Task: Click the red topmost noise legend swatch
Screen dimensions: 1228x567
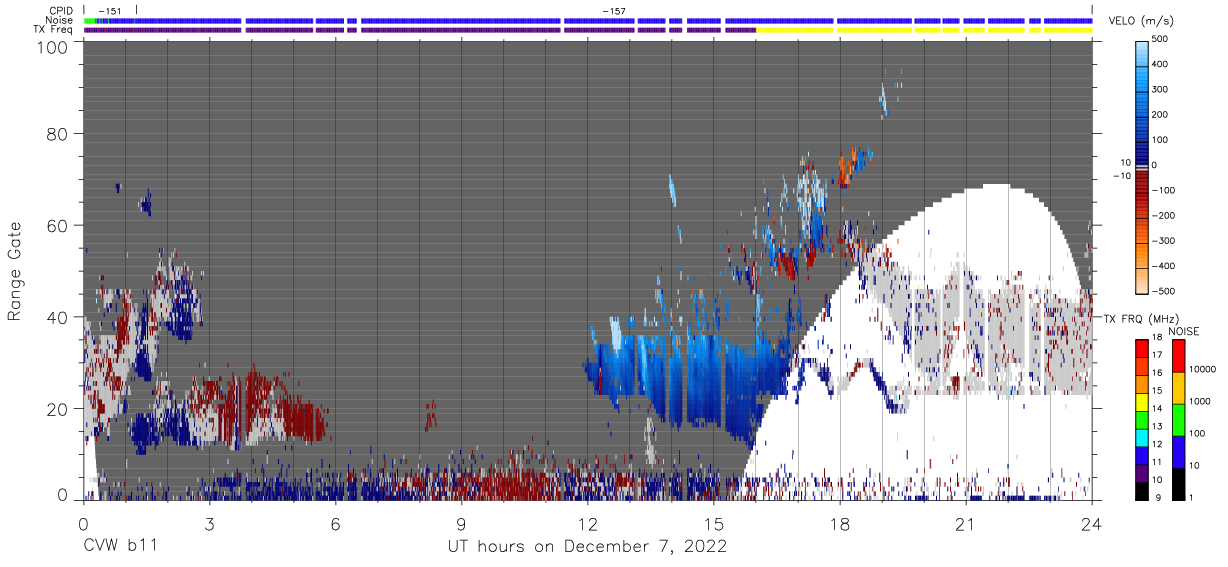Action: point(1179,356)
